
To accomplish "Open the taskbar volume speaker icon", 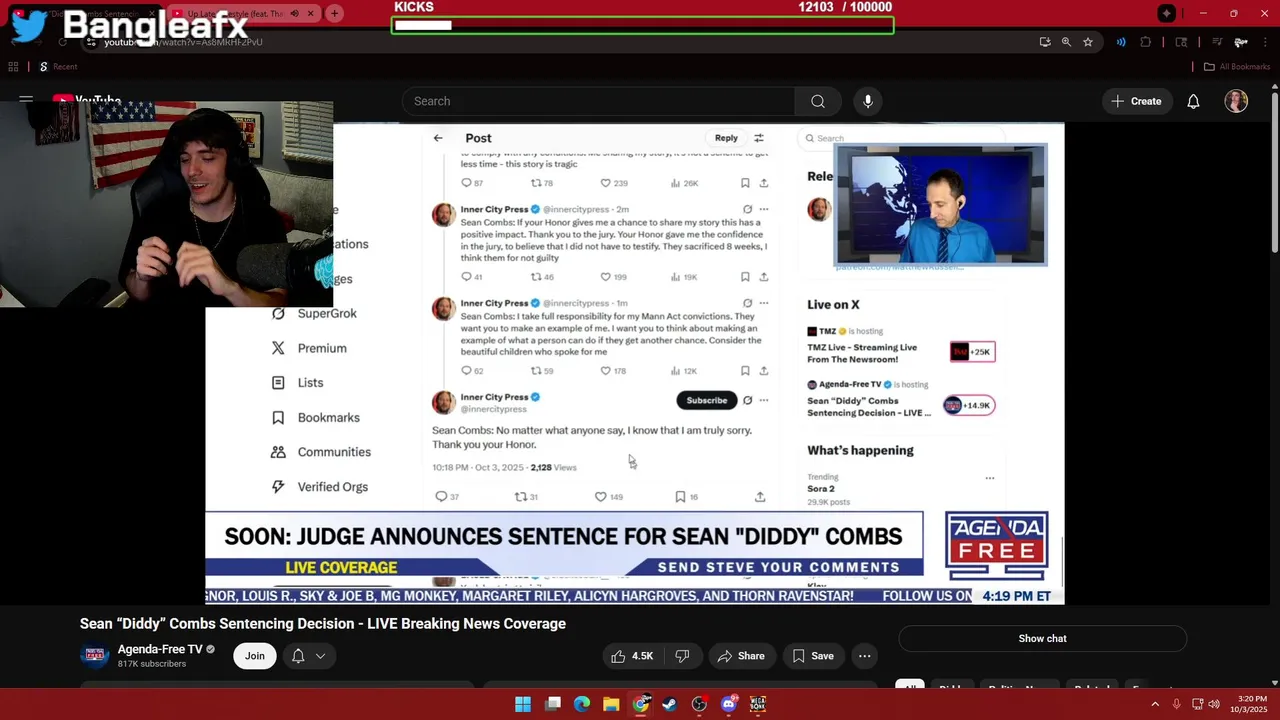I will pyautogui.click(x=1214, y=704).
